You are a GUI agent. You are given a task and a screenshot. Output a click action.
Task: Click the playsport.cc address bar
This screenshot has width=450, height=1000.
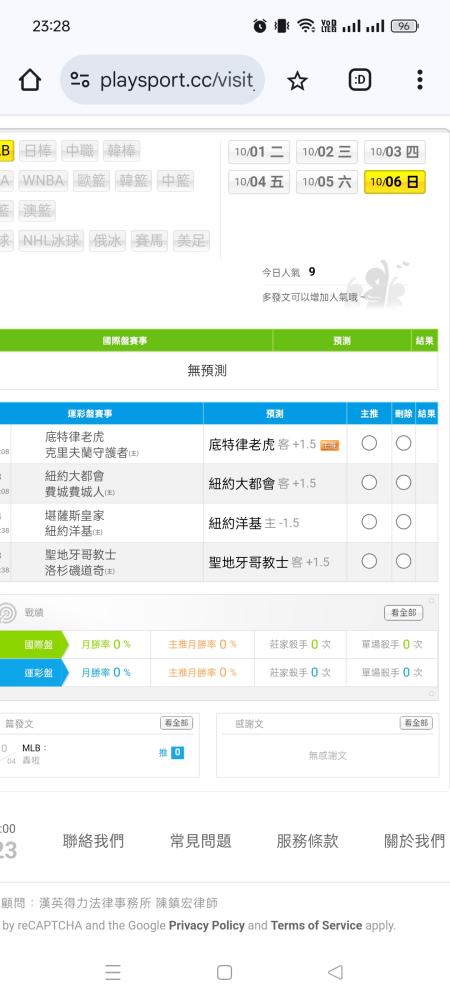[163, 80]
